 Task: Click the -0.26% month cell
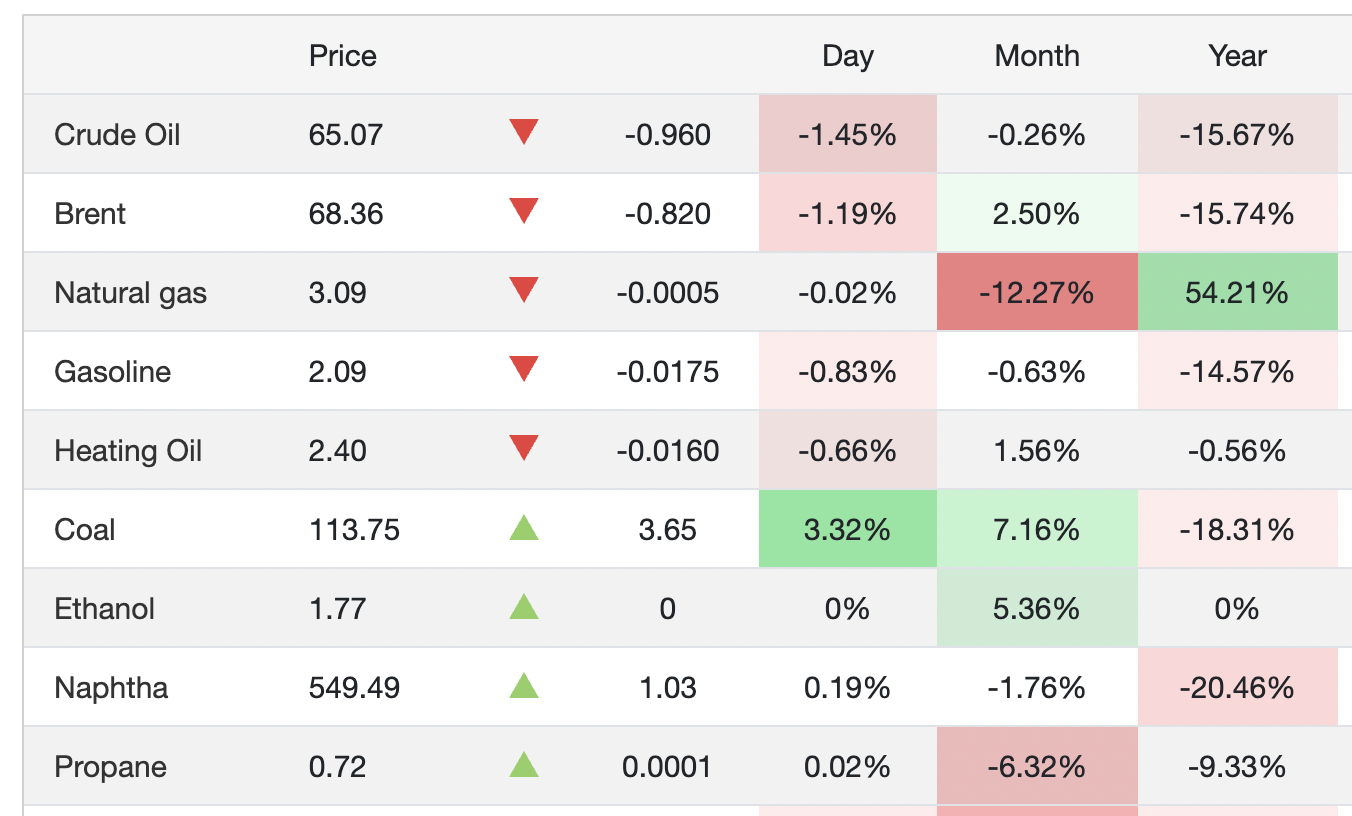point(1037,134)
